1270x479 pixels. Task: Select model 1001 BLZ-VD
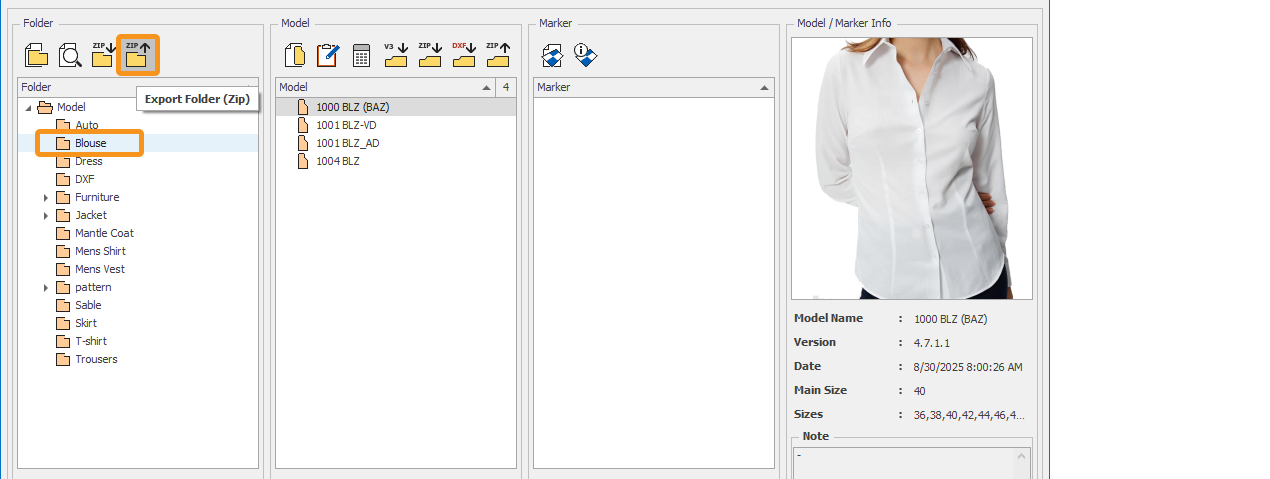click(x=346, y=125)
